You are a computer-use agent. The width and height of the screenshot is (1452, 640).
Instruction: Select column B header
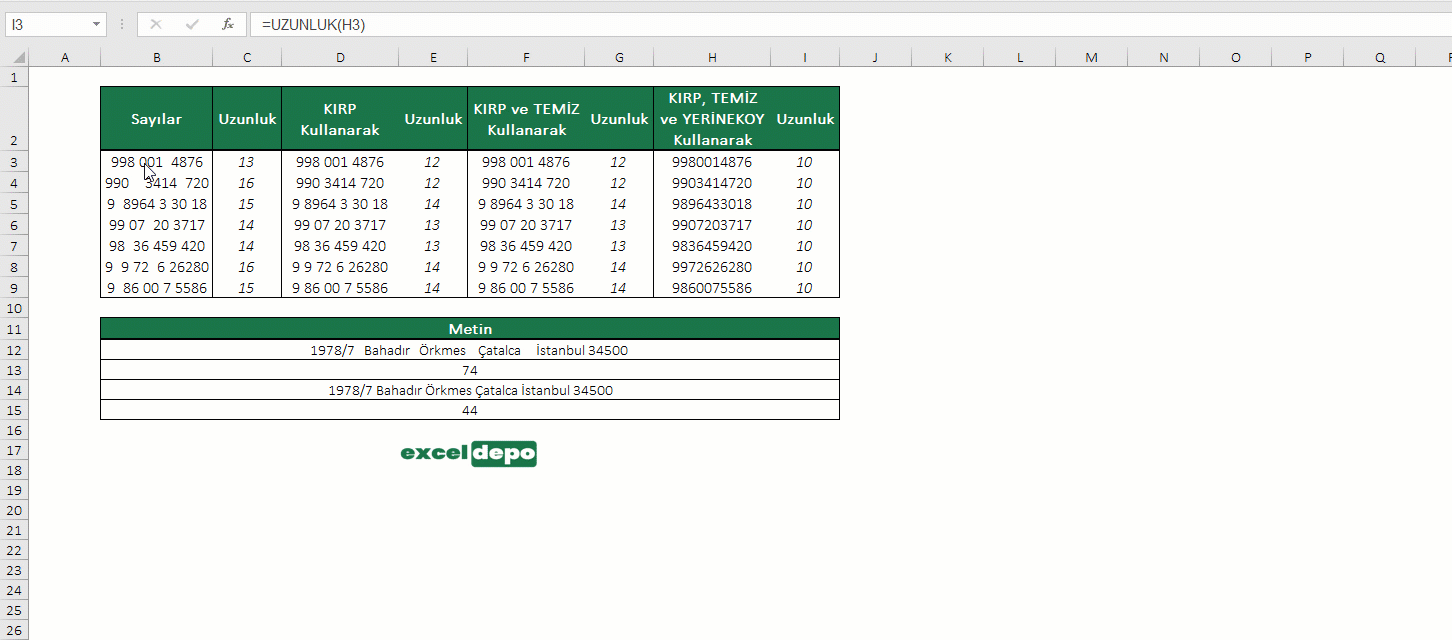pos(157,58)
